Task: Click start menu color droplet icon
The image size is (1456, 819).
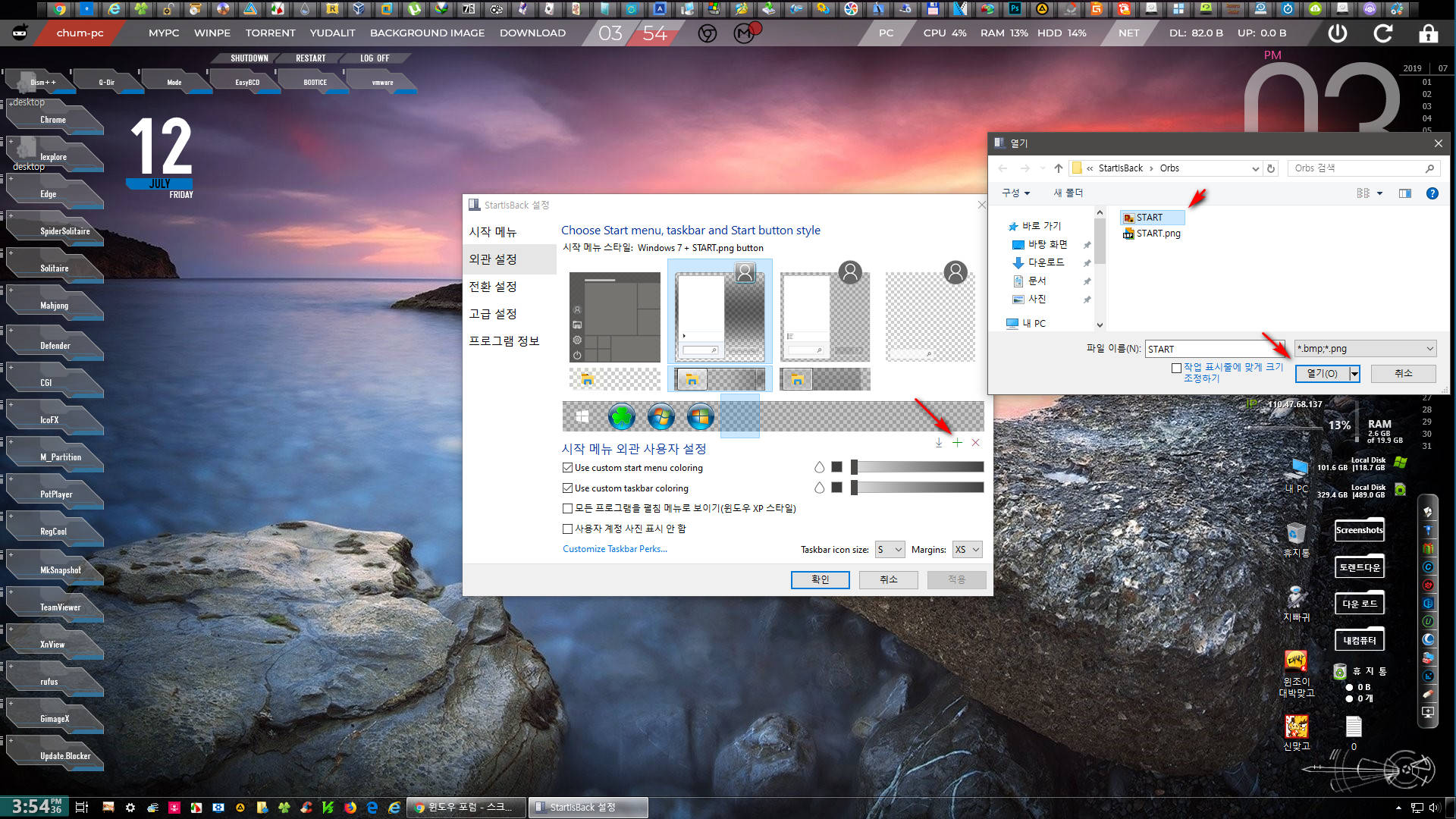Action: point(819,467)
